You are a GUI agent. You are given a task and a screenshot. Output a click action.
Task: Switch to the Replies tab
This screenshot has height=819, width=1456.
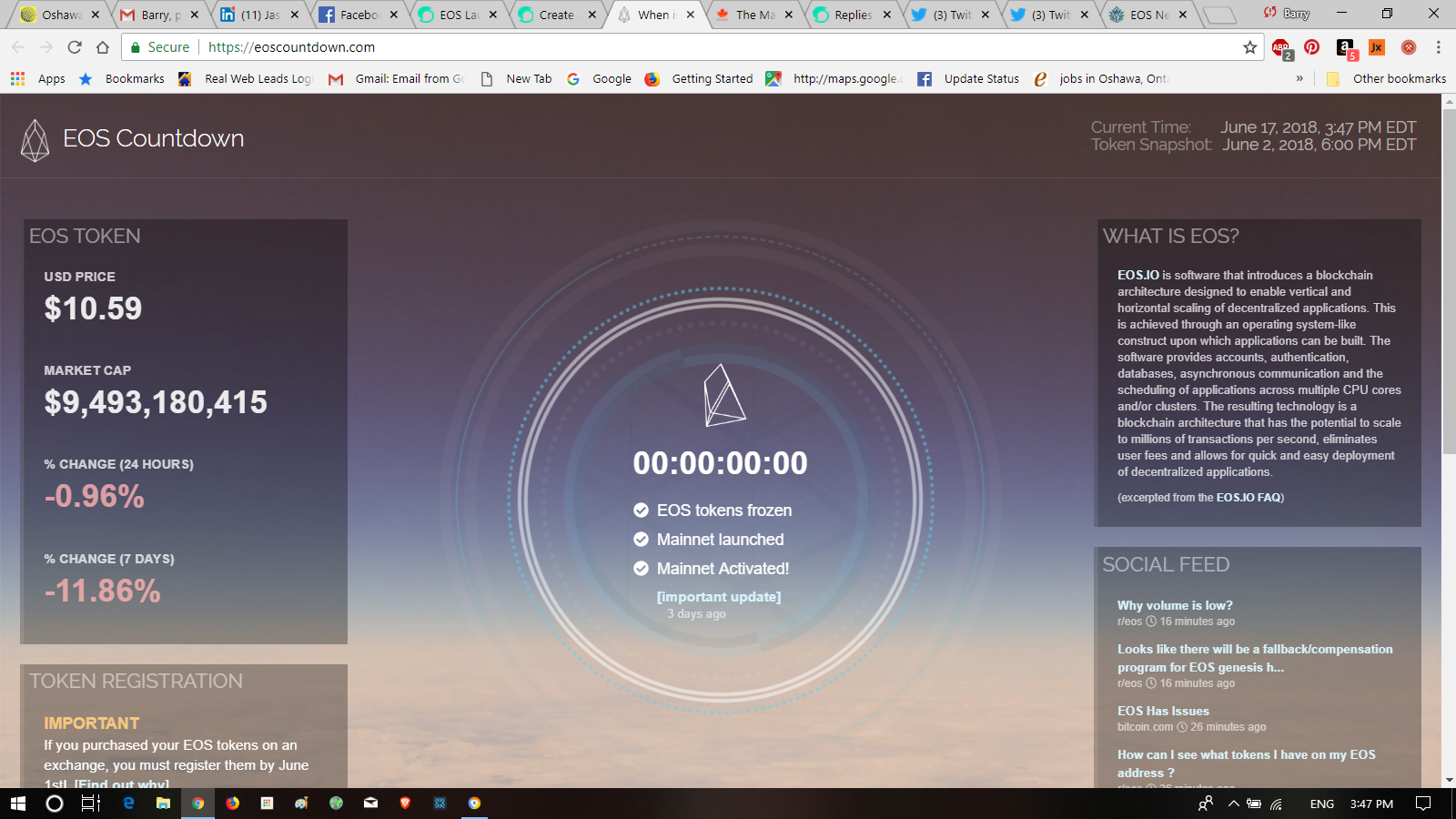[852, 15]
